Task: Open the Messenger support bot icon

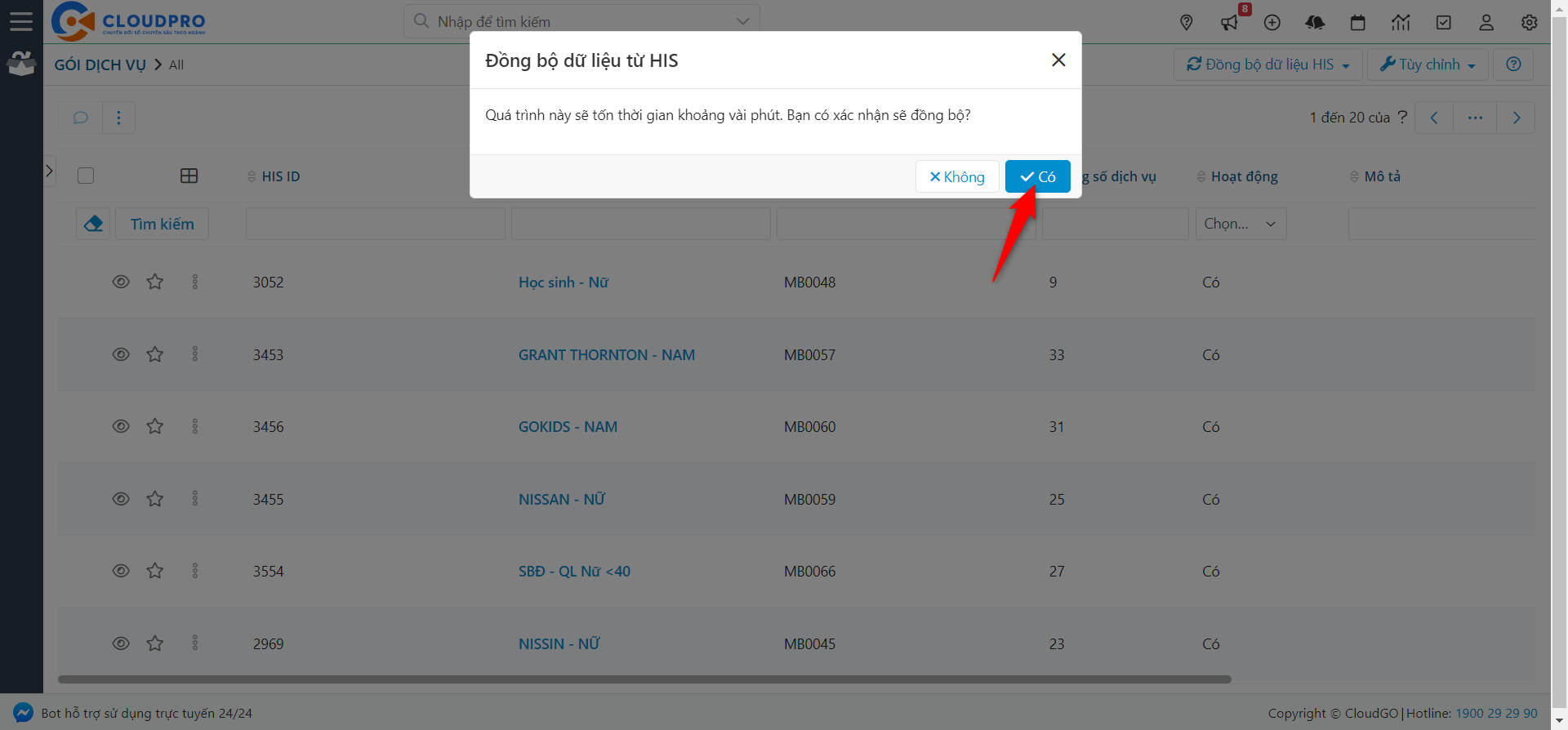Action: [23, 712]
